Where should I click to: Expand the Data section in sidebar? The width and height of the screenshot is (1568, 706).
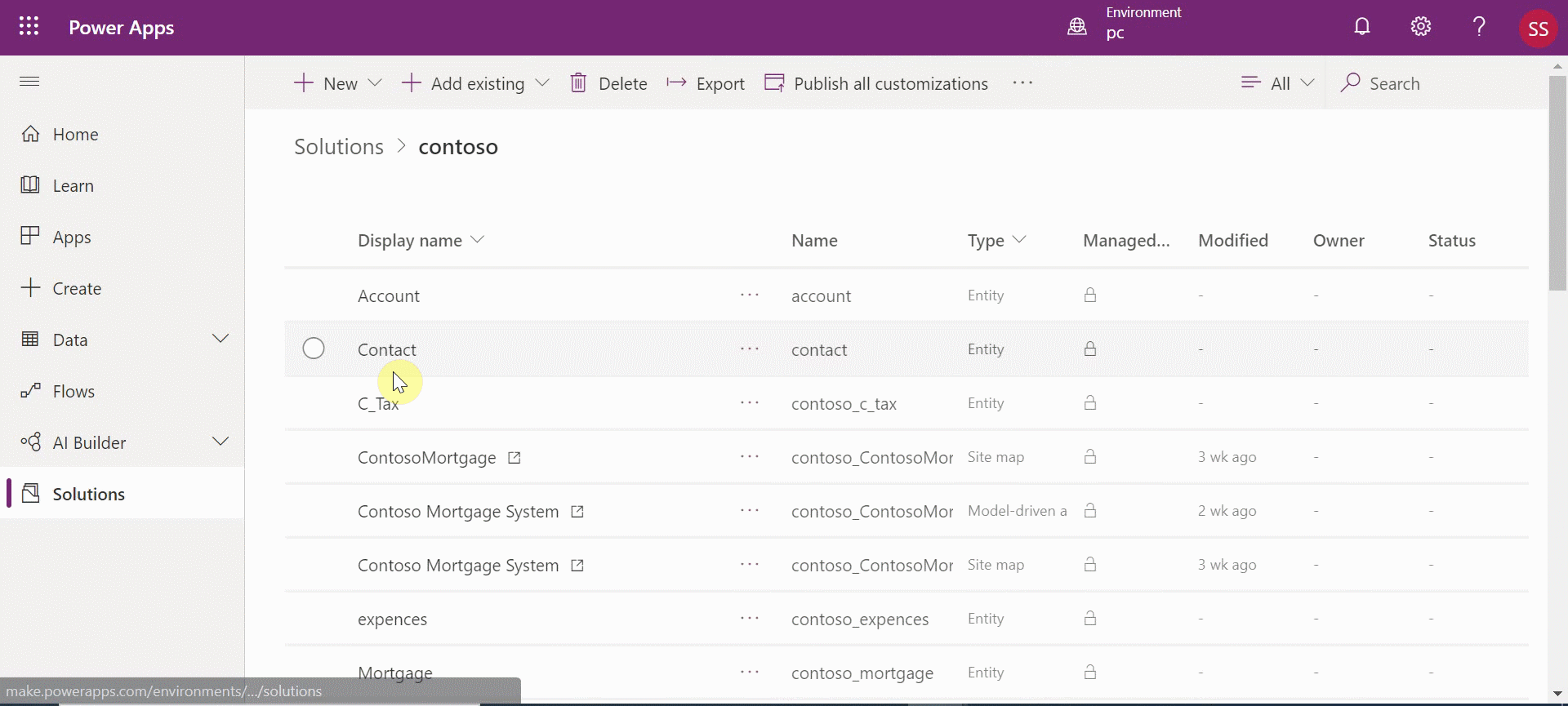[220, 339]
